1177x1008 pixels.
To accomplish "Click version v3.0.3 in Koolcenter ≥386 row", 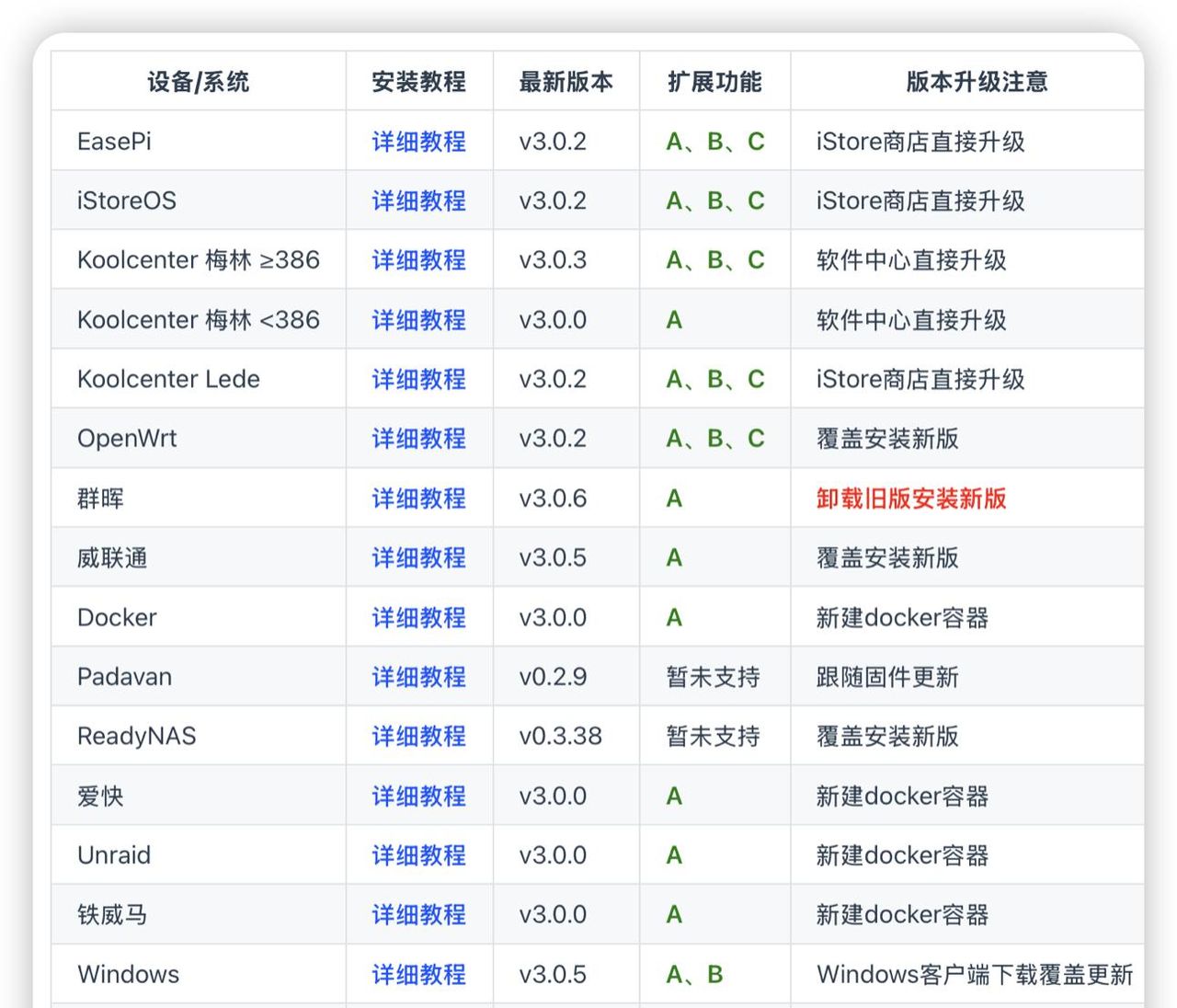I will (553, 260).
